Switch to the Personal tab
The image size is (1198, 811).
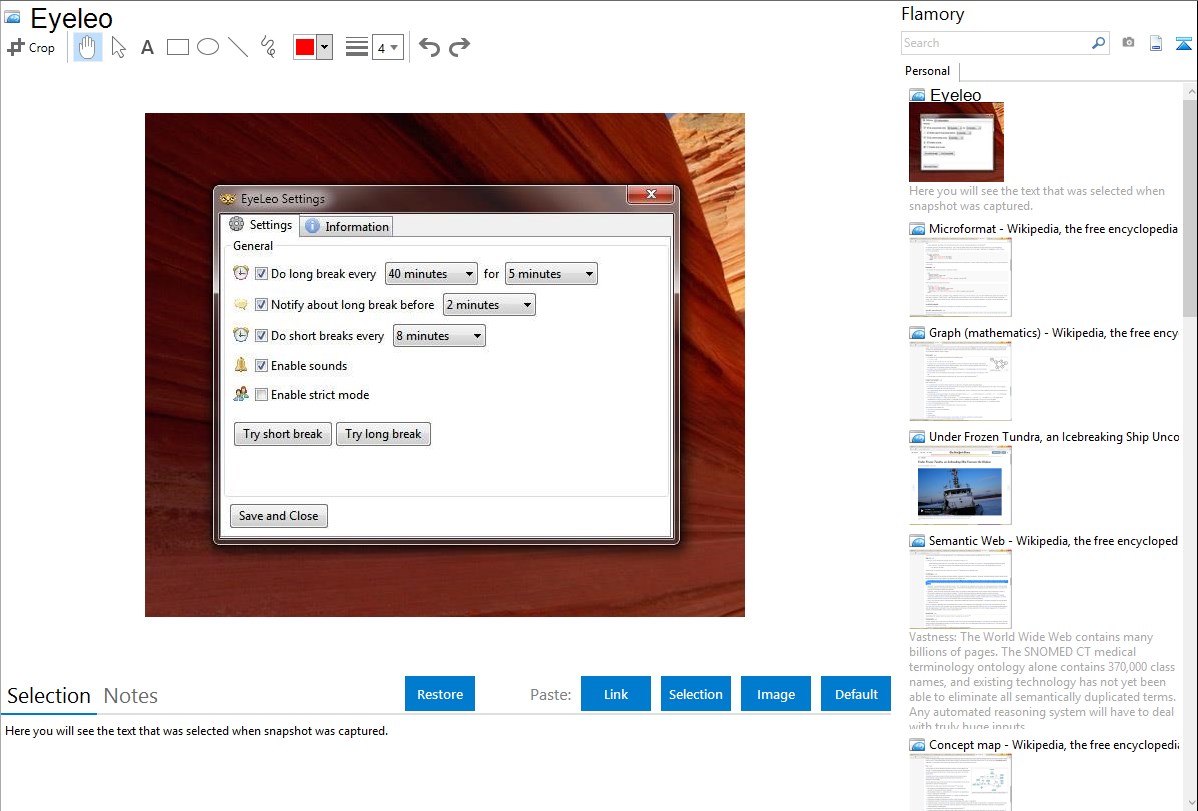[x=928, y=71]
